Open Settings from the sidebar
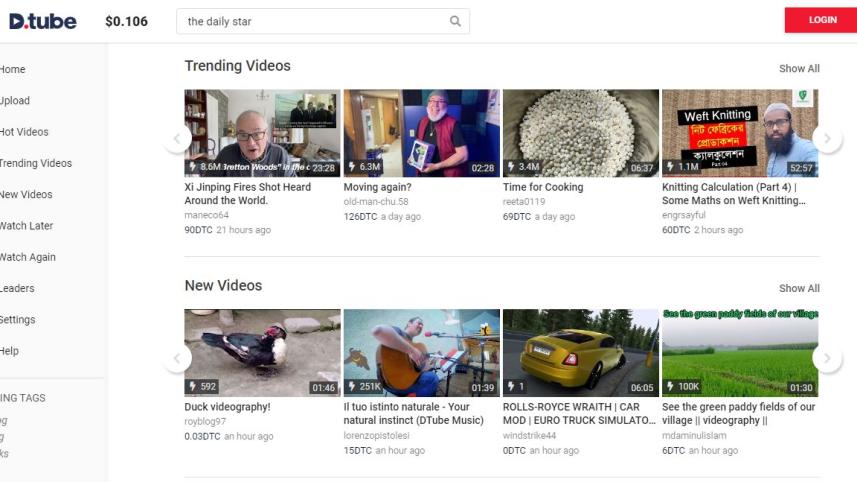The height and width of the screenshot is (482, 857). pos(17,320)
